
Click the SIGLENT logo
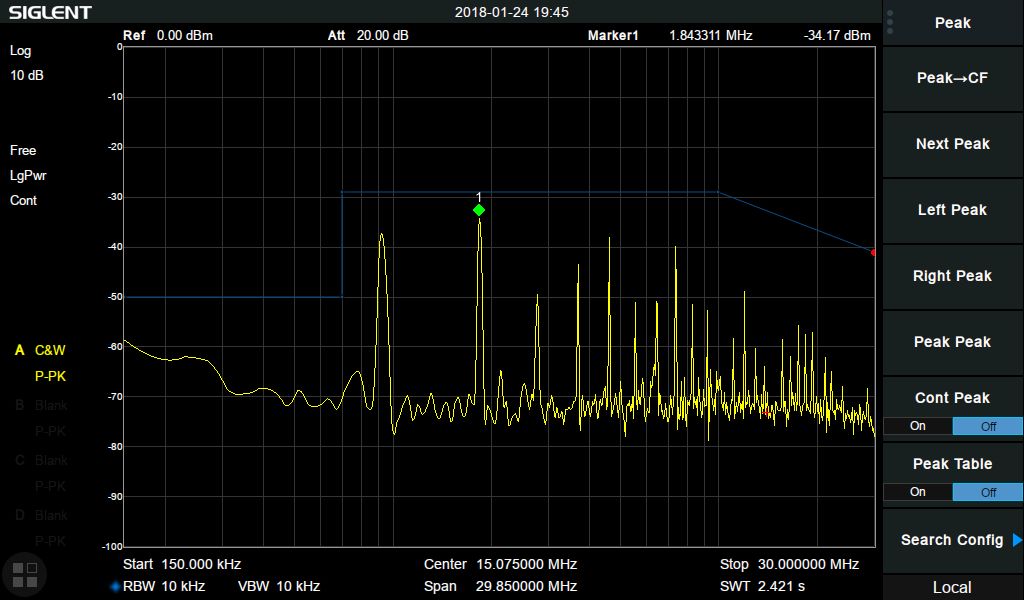tap(50, 12)
